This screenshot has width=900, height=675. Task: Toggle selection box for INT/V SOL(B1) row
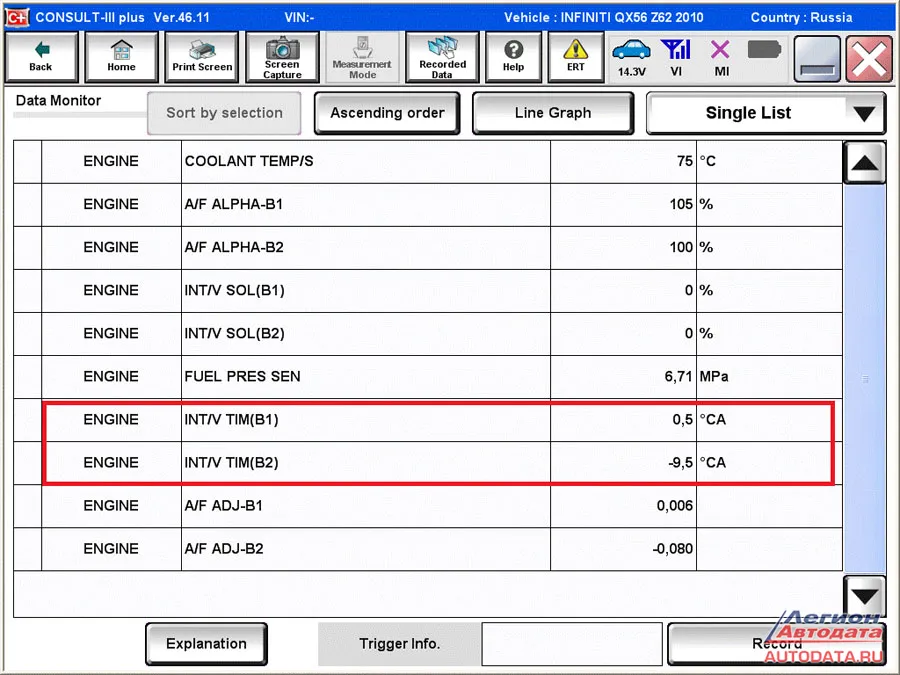28,291
